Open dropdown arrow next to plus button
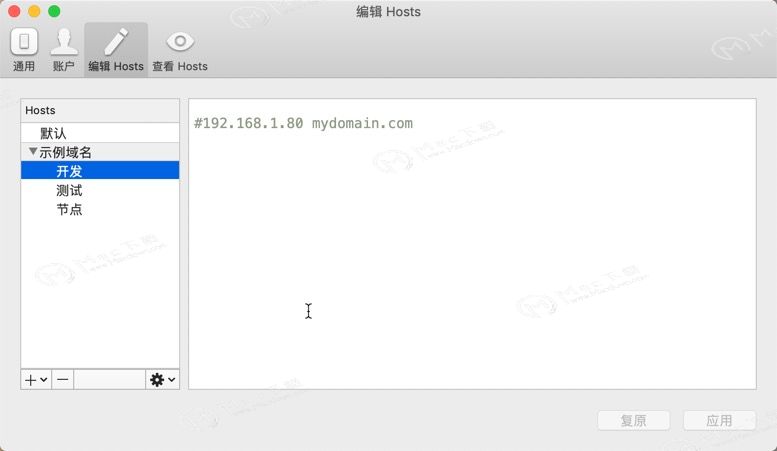This screenshot has height=451, width=777. (44, 380)
